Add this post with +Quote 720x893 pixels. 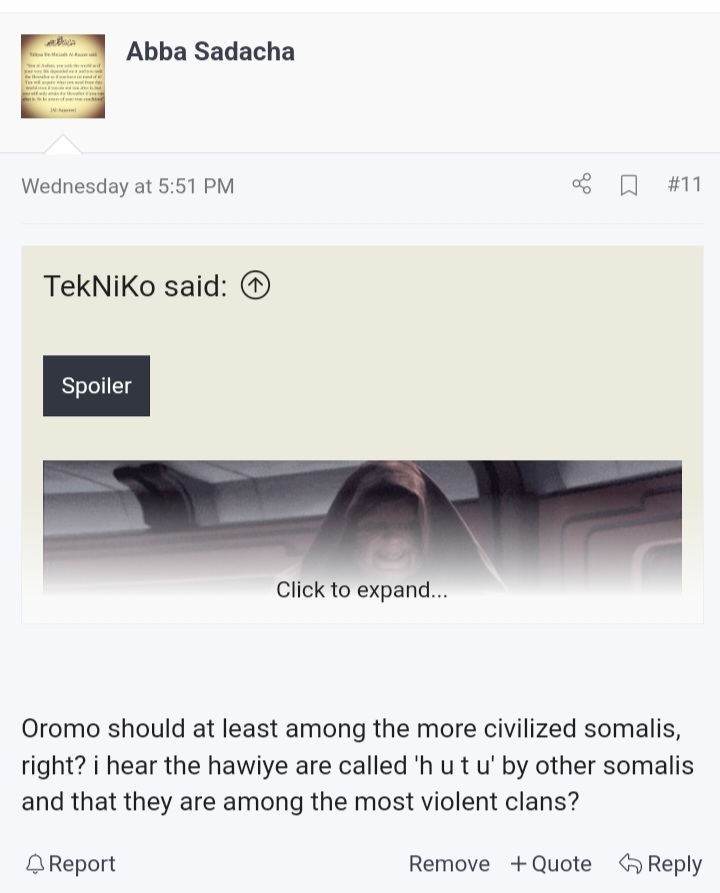click(x=551, y=864)
